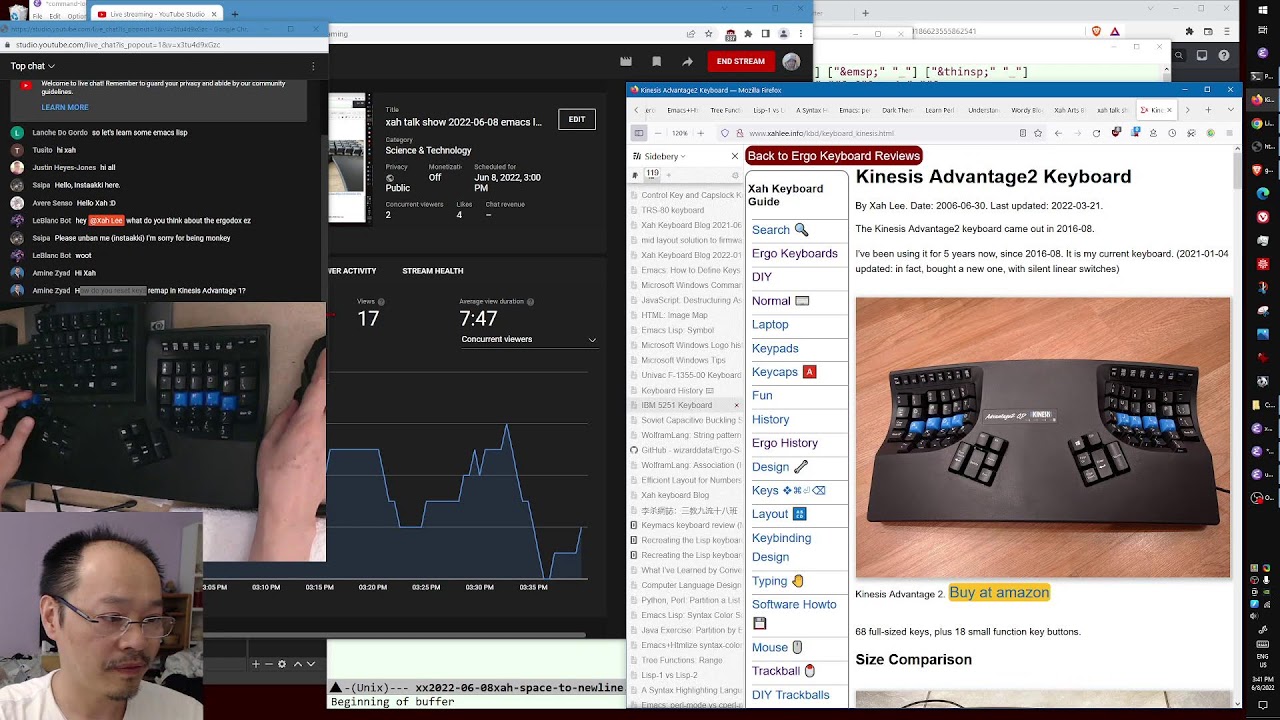Viewport: 1280px width, 720px height.
Task: Open the Firefox hamburger menu
Action: (1230, 133)
